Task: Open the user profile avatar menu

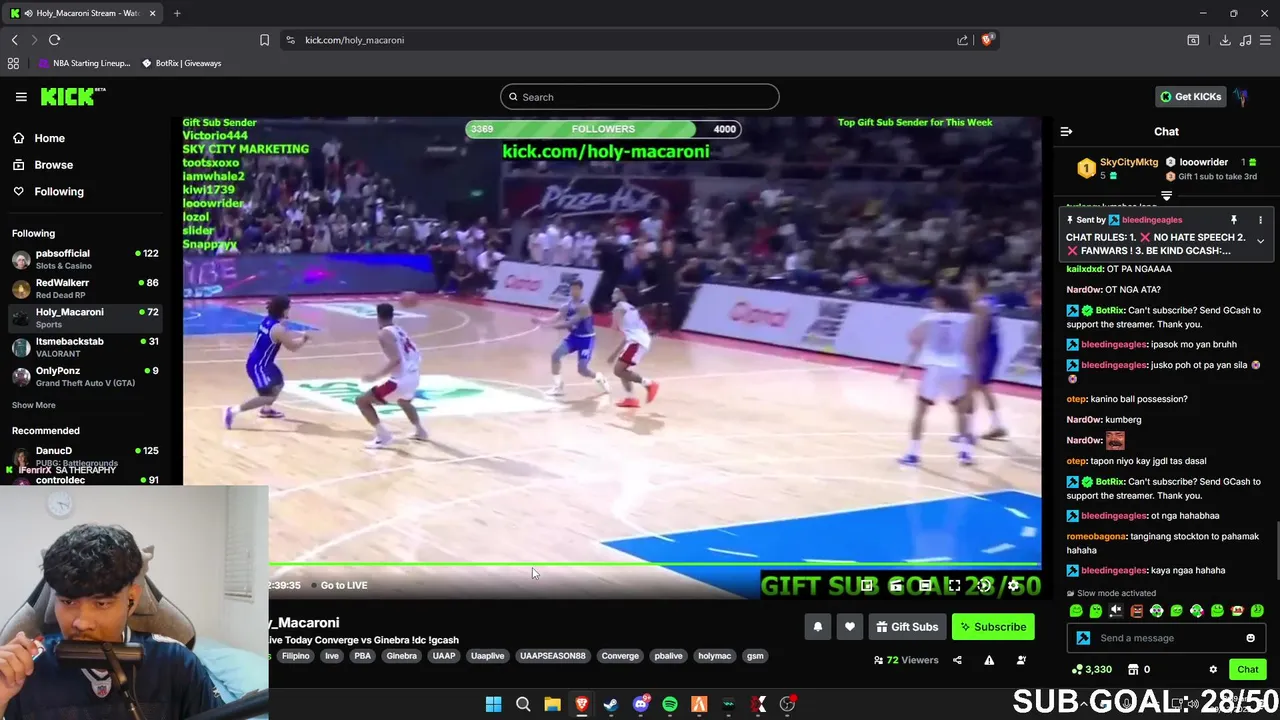Action: pyautogui.click(x=1241, y=97)
